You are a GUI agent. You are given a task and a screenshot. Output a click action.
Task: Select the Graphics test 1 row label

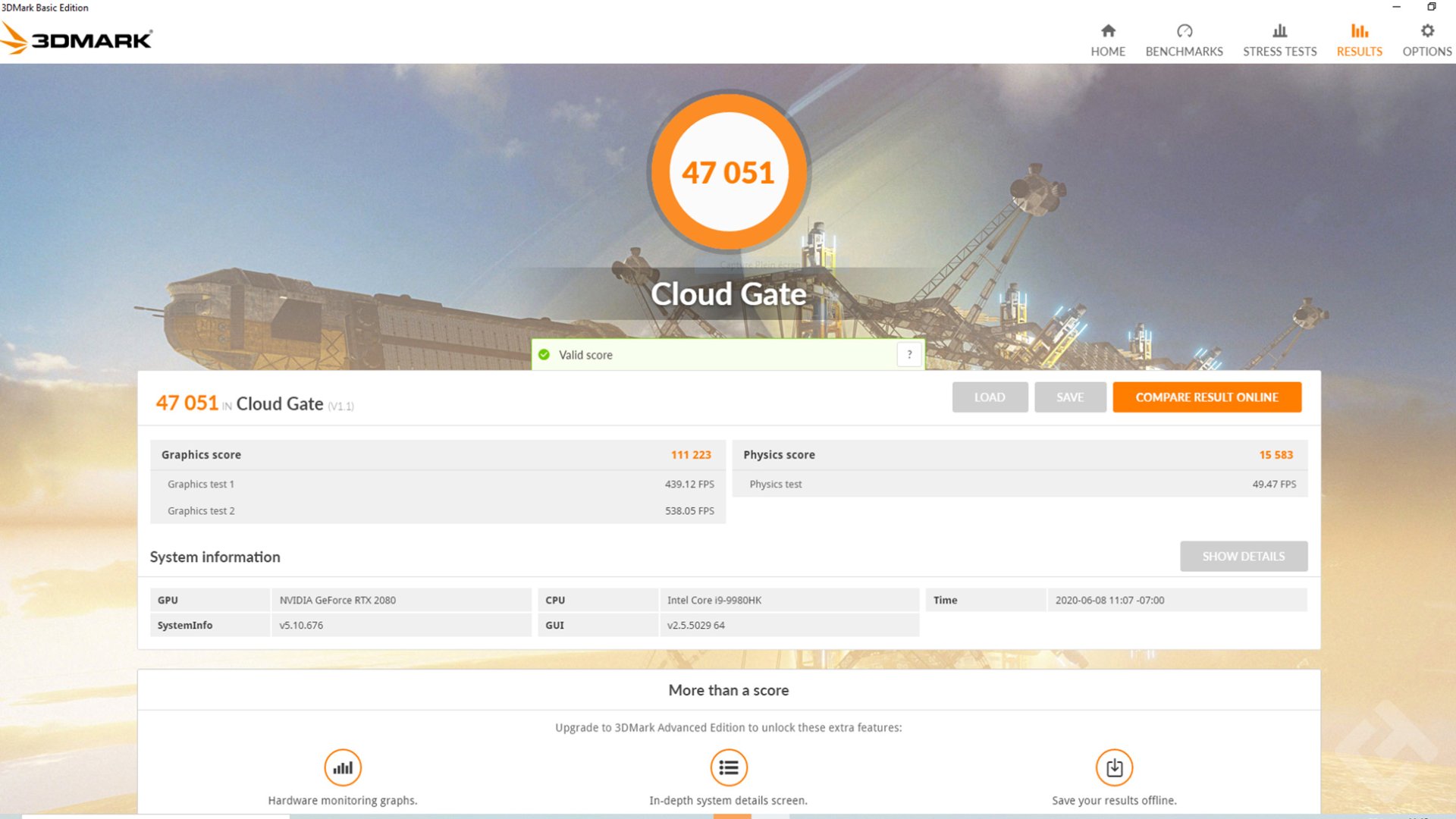[x=201, y=484]
